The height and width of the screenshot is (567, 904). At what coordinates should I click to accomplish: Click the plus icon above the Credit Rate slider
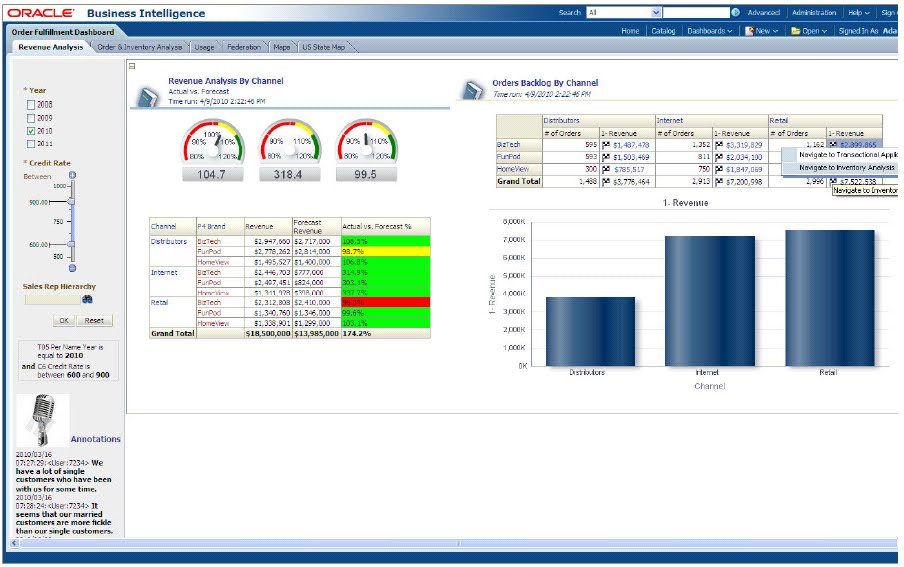pos(72,175)
